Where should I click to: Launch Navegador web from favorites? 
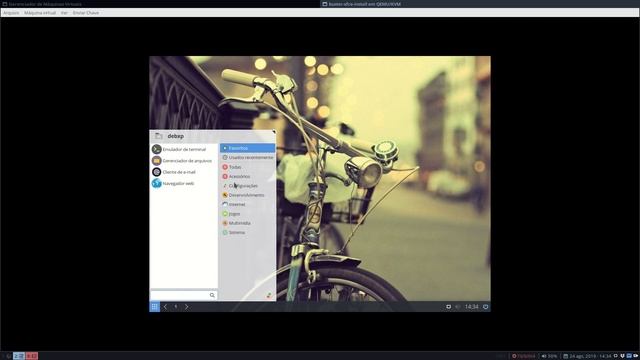click(x=184, y=184)
